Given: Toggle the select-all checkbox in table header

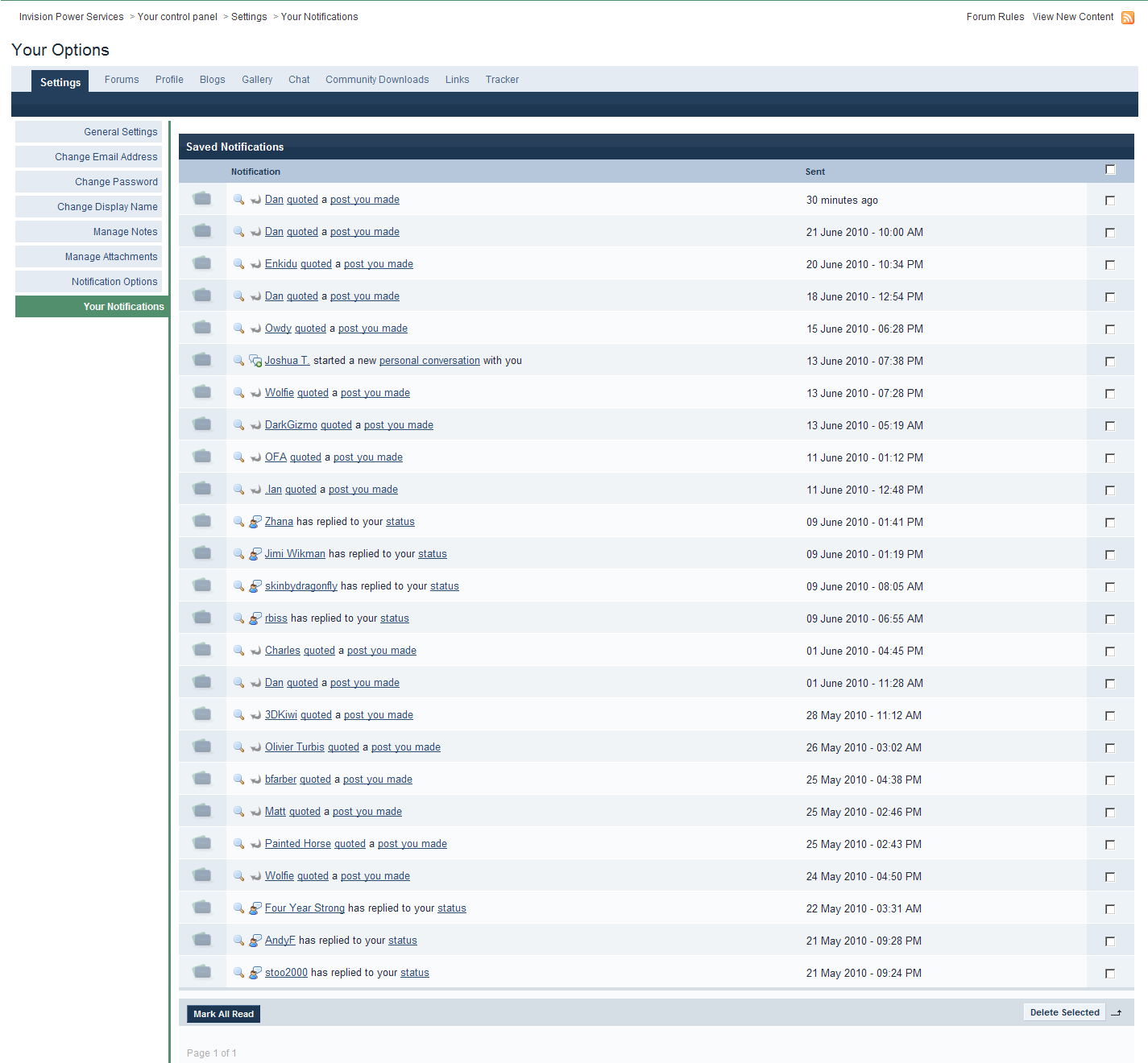Looking at the screenshot, I should [1110, 169].
